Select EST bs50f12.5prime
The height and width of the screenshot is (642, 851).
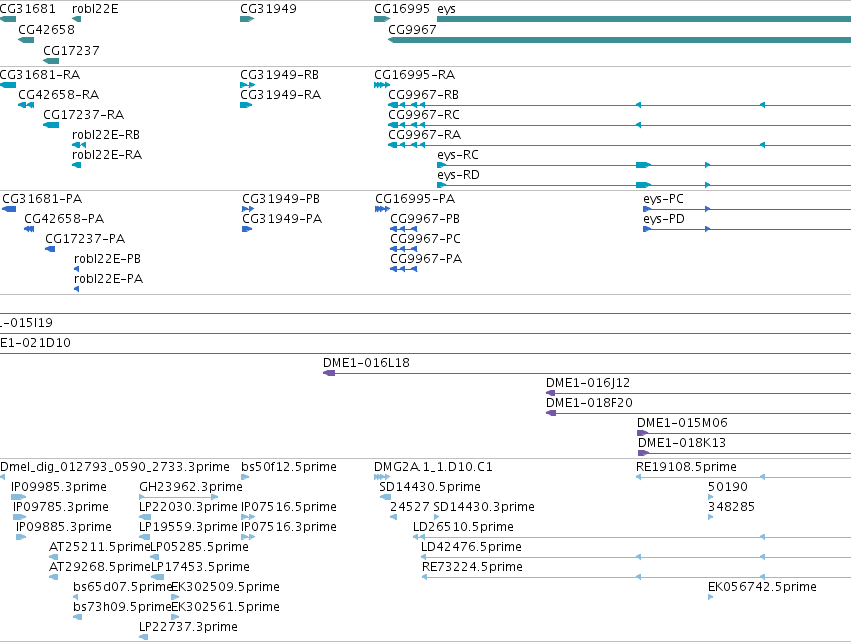289,467
